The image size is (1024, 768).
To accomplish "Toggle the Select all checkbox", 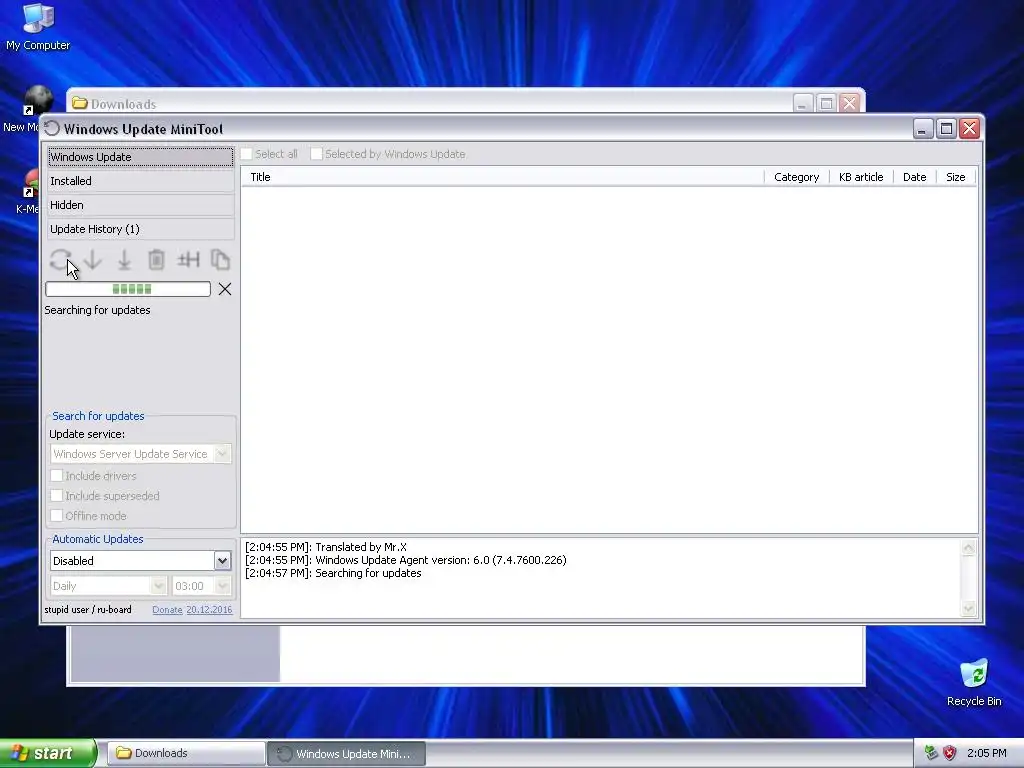I will pos(246,154).
